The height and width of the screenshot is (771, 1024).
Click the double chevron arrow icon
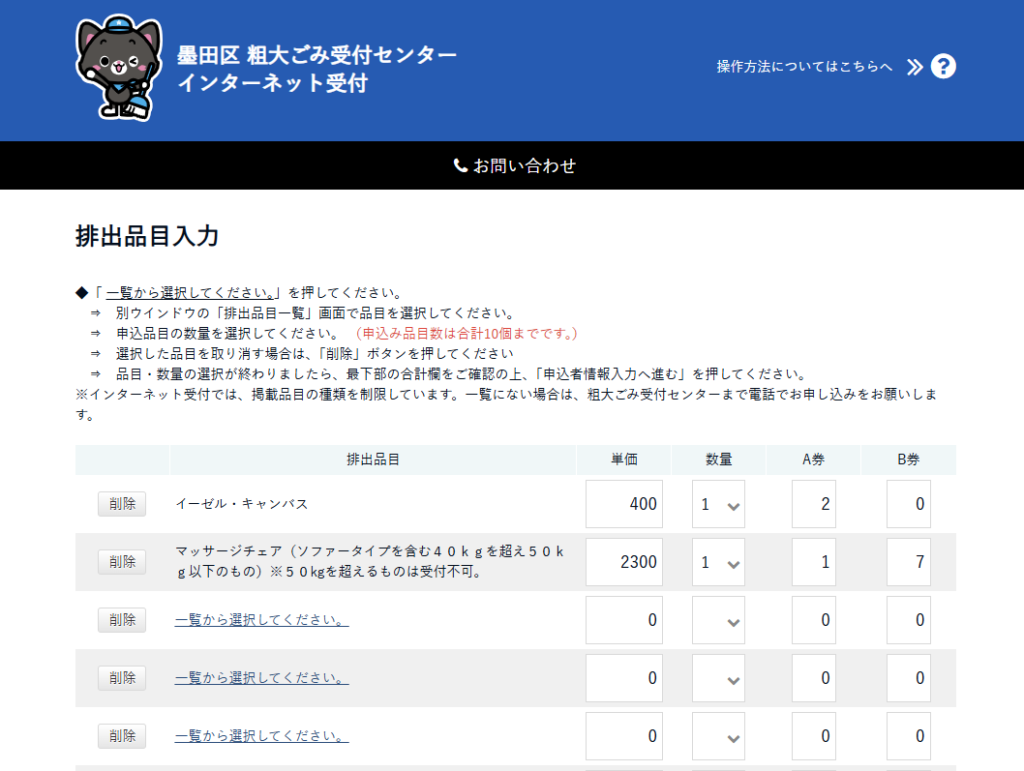[914, 67]
